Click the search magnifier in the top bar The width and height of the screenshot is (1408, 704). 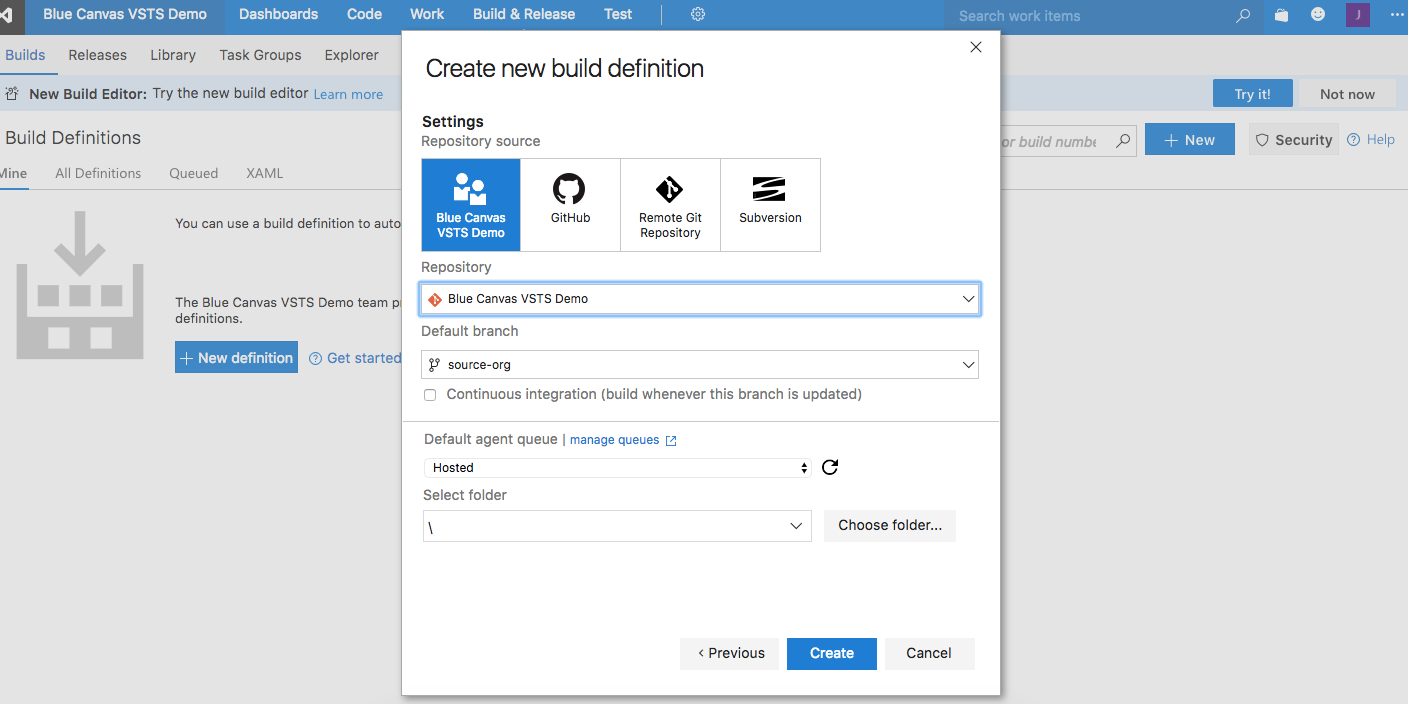point(1243,15)
